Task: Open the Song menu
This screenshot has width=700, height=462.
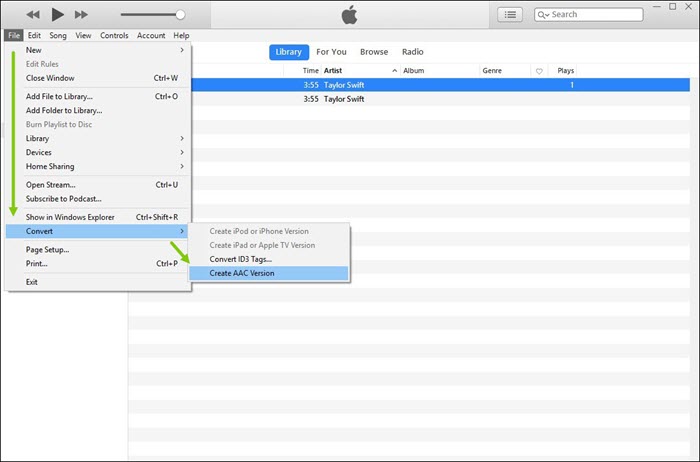Action: coord(58,35)
